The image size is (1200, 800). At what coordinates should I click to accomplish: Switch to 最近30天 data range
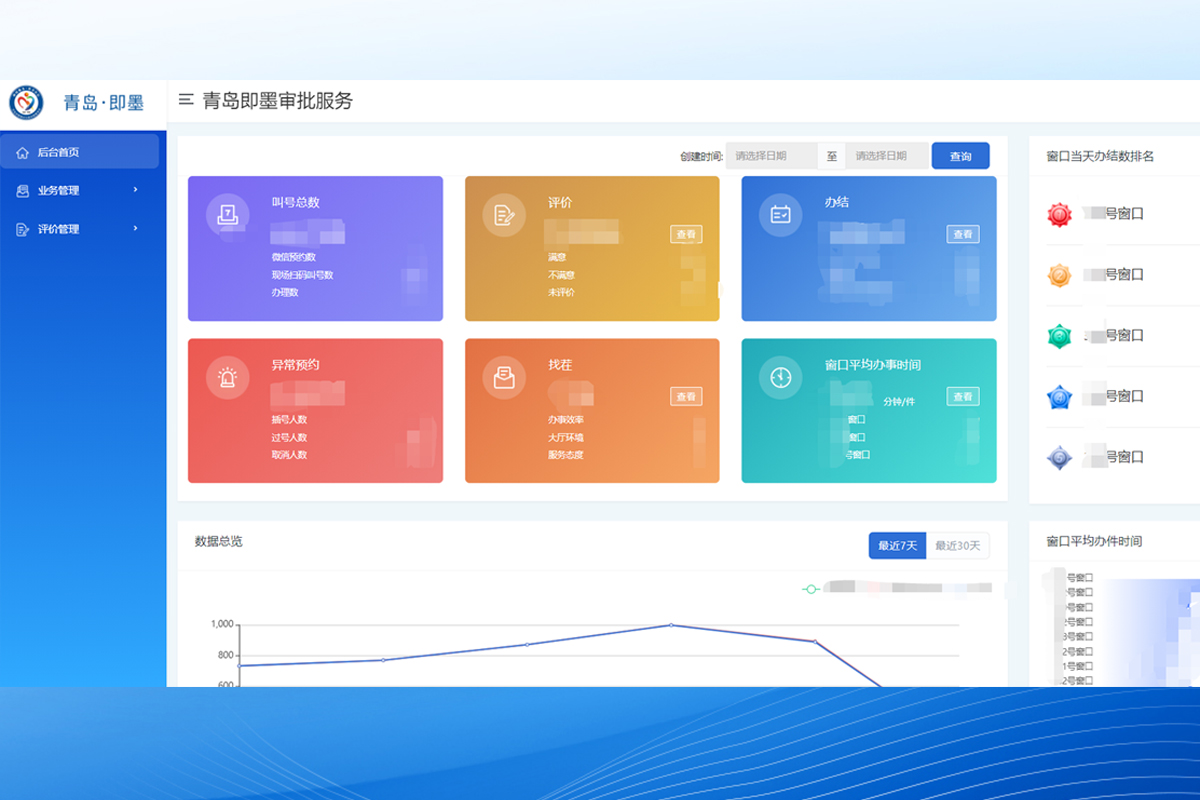[x=958, y=546]
